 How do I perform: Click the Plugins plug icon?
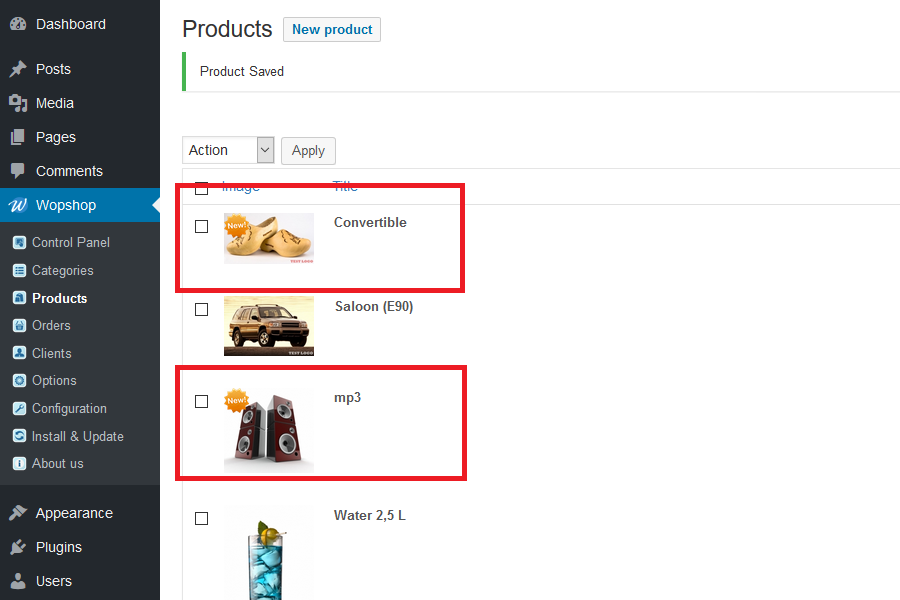(x=18, y=547)
